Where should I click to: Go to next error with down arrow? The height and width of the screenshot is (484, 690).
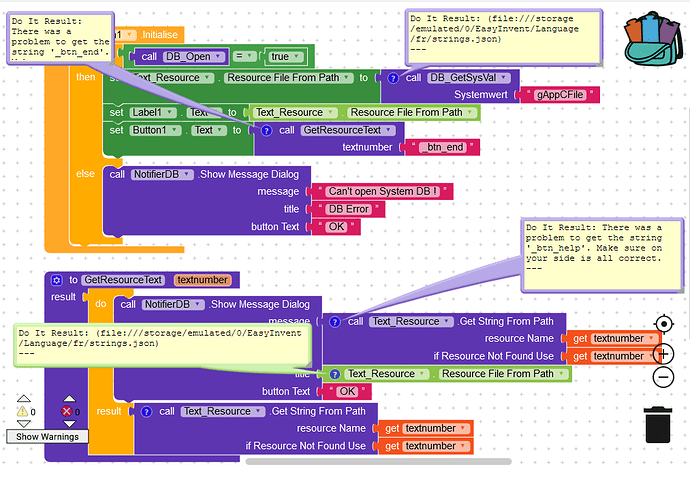(x=69, y=424)
